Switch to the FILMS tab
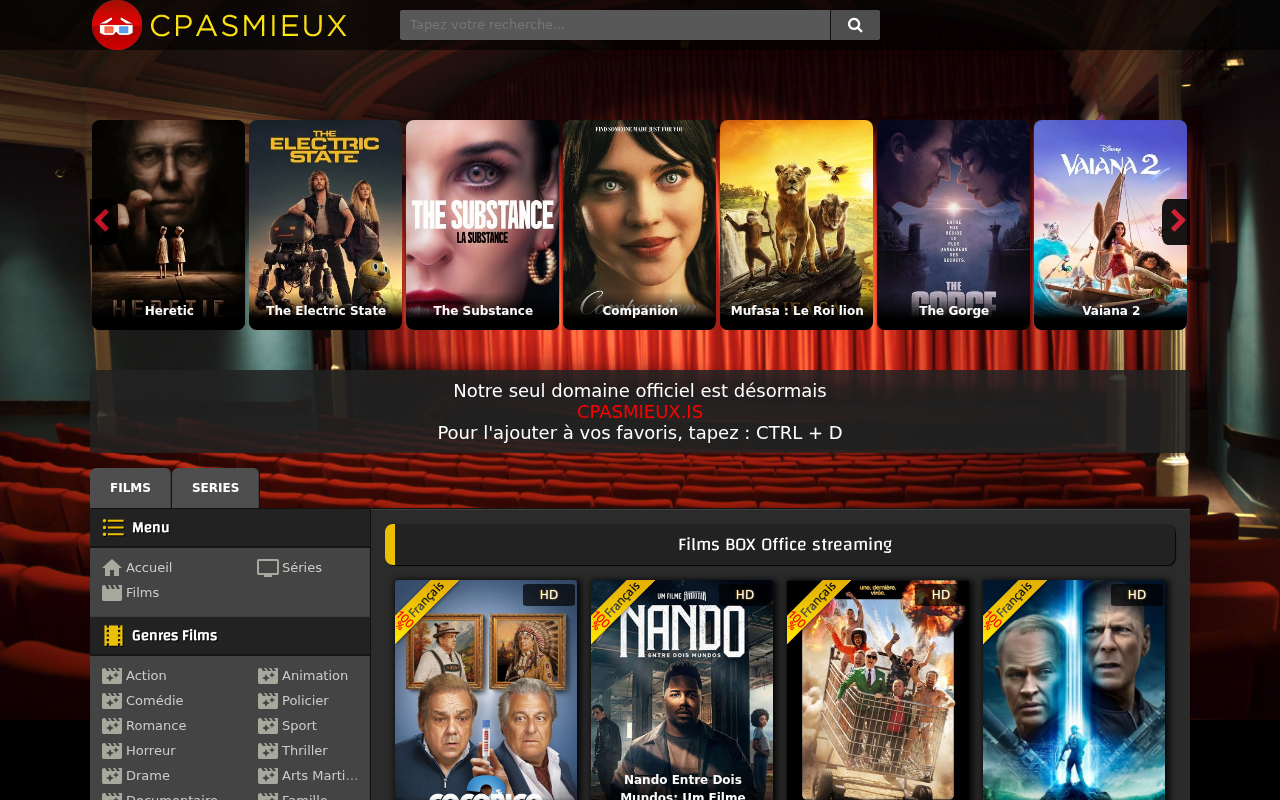Screen dimensions: 1280x800 point(130,488)
